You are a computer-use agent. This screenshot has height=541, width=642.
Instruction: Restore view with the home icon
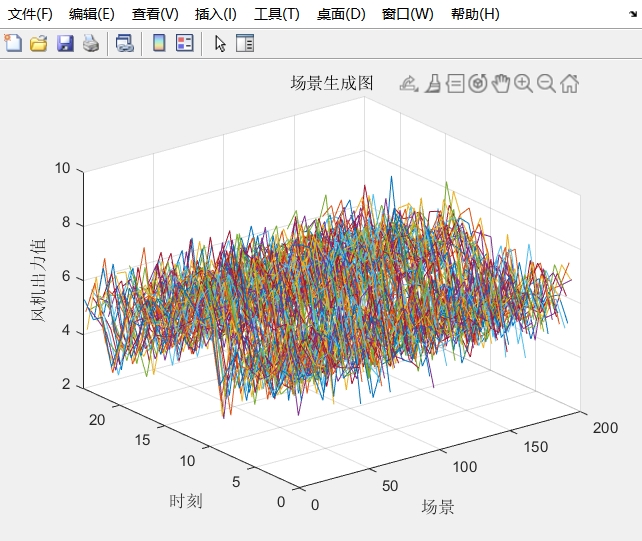pos(569,84)
